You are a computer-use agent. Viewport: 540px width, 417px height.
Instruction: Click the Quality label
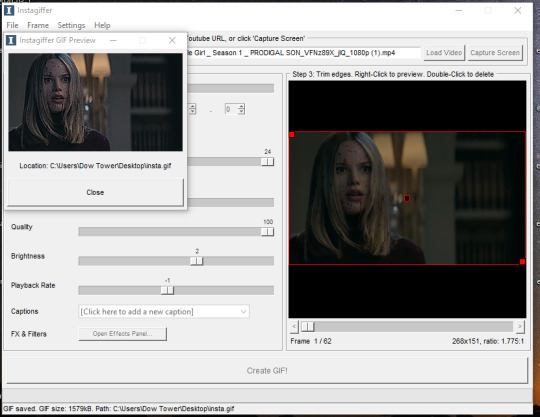click(x=22, y=227)
